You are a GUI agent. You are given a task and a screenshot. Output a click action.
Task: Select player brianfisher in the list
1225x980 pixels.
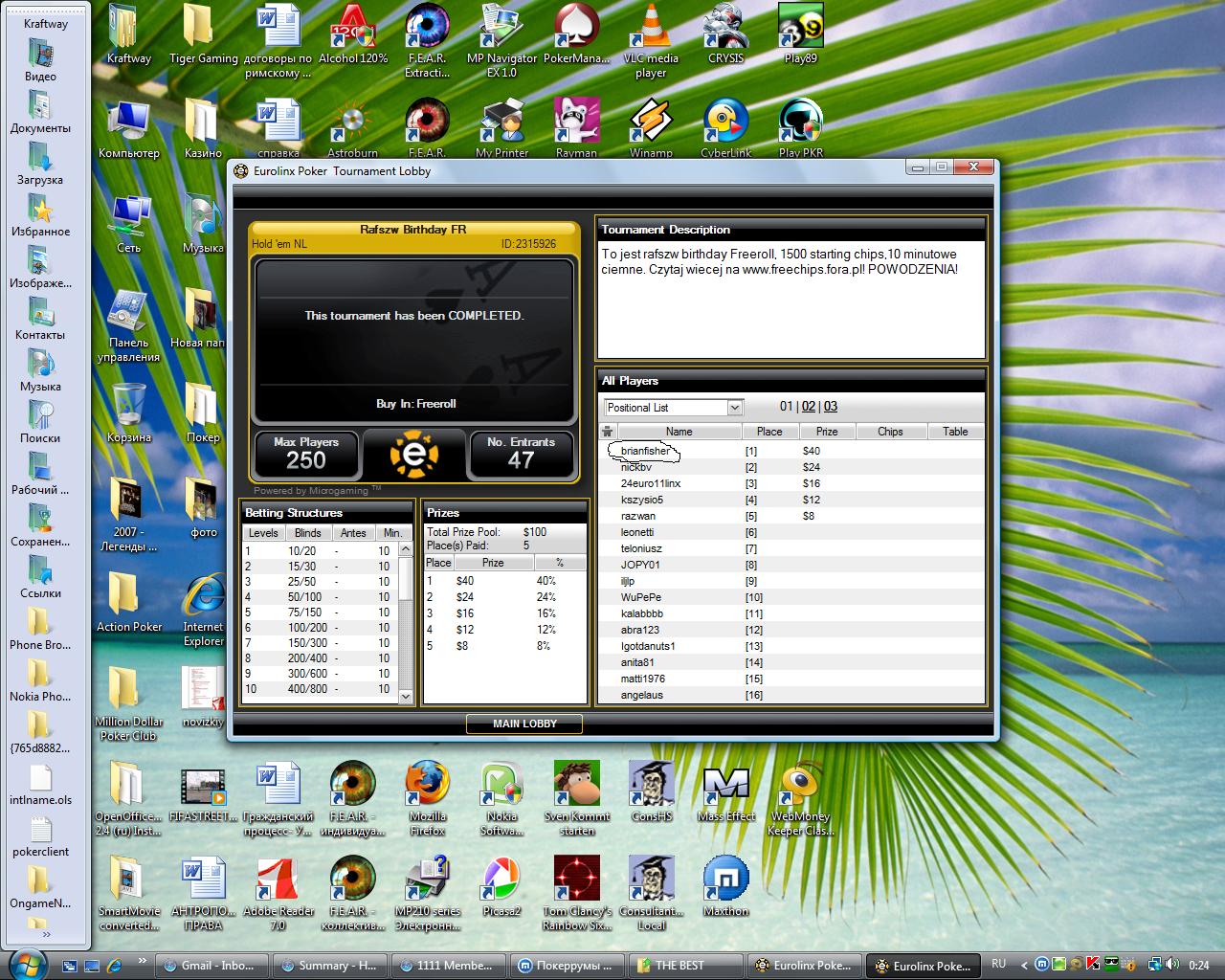(x=791, y=451)
